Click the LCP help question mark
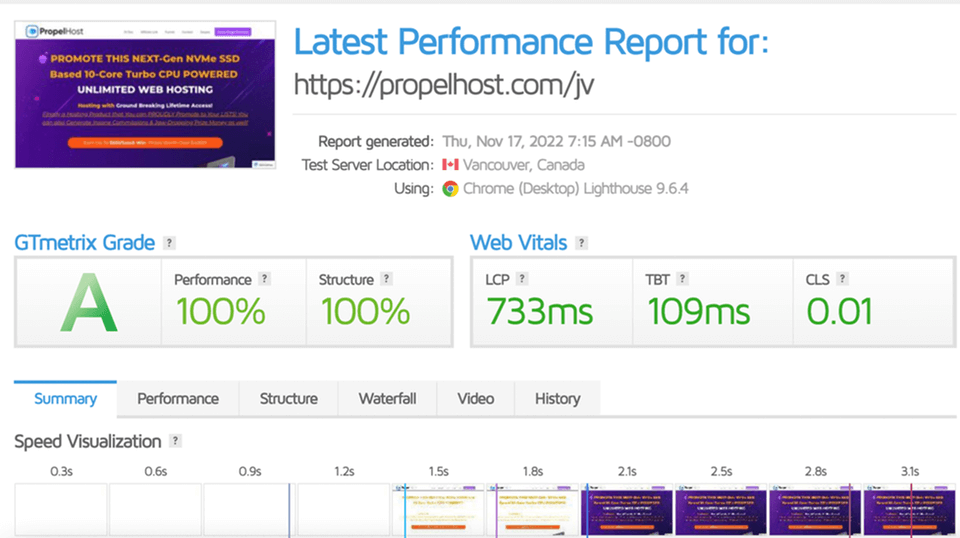Screen dimensions: 960x538 522,278
